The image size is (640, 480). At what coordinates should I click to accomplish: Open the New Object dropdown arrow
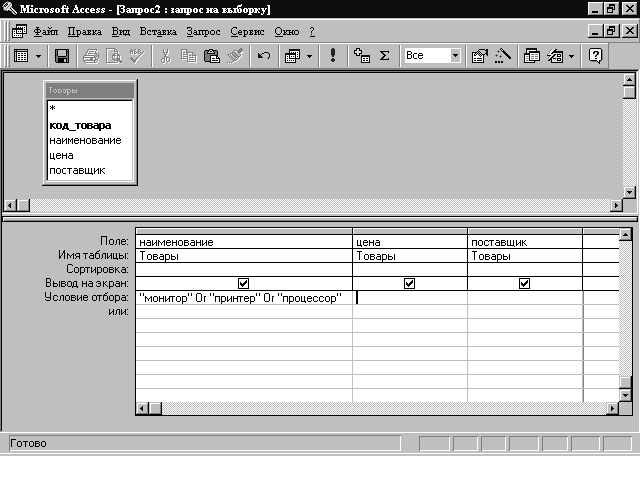[571, 56]
